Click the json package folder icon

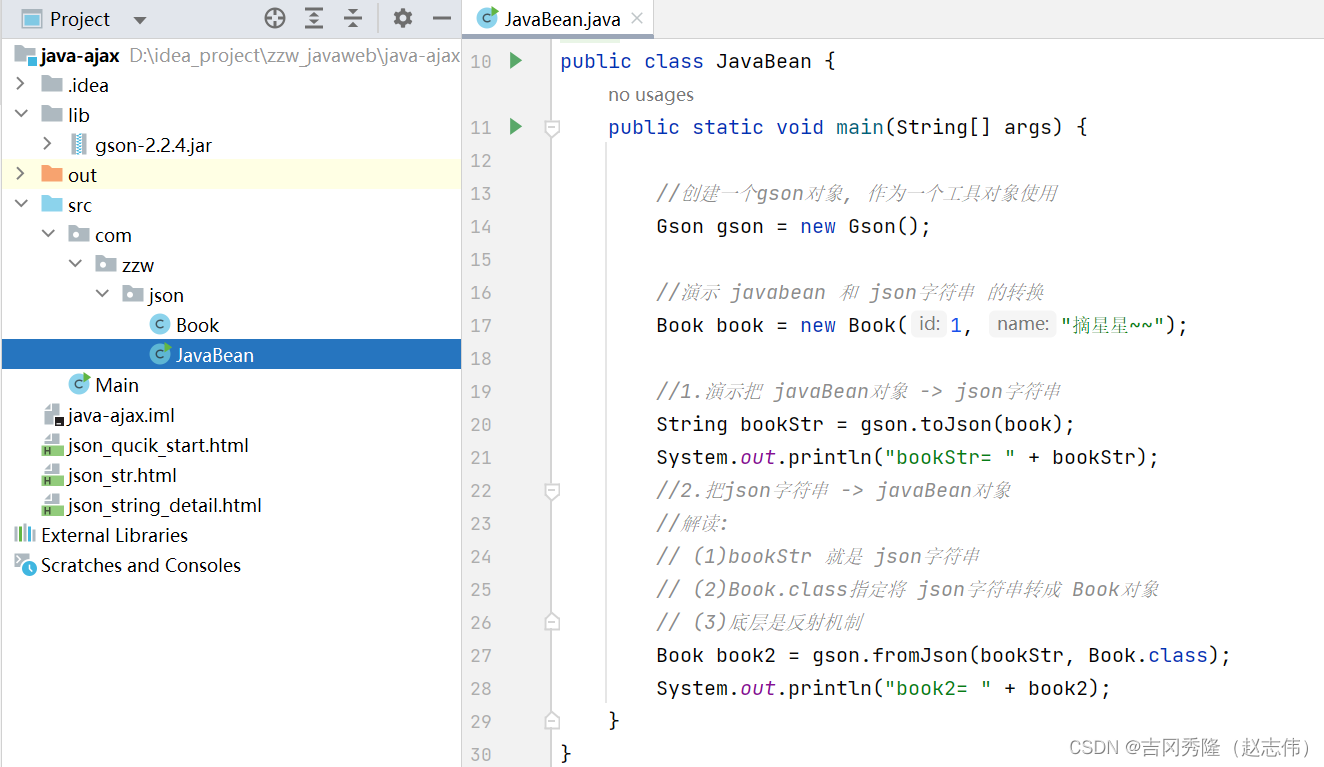click(x=133, y=295)
